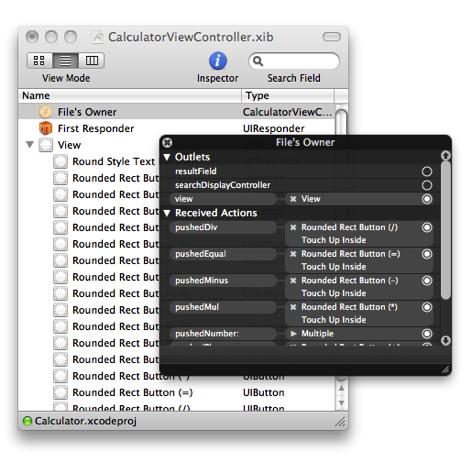
Task: Click the CalculatorViewController.xib title proxy icon
Action: click(98, 37)
